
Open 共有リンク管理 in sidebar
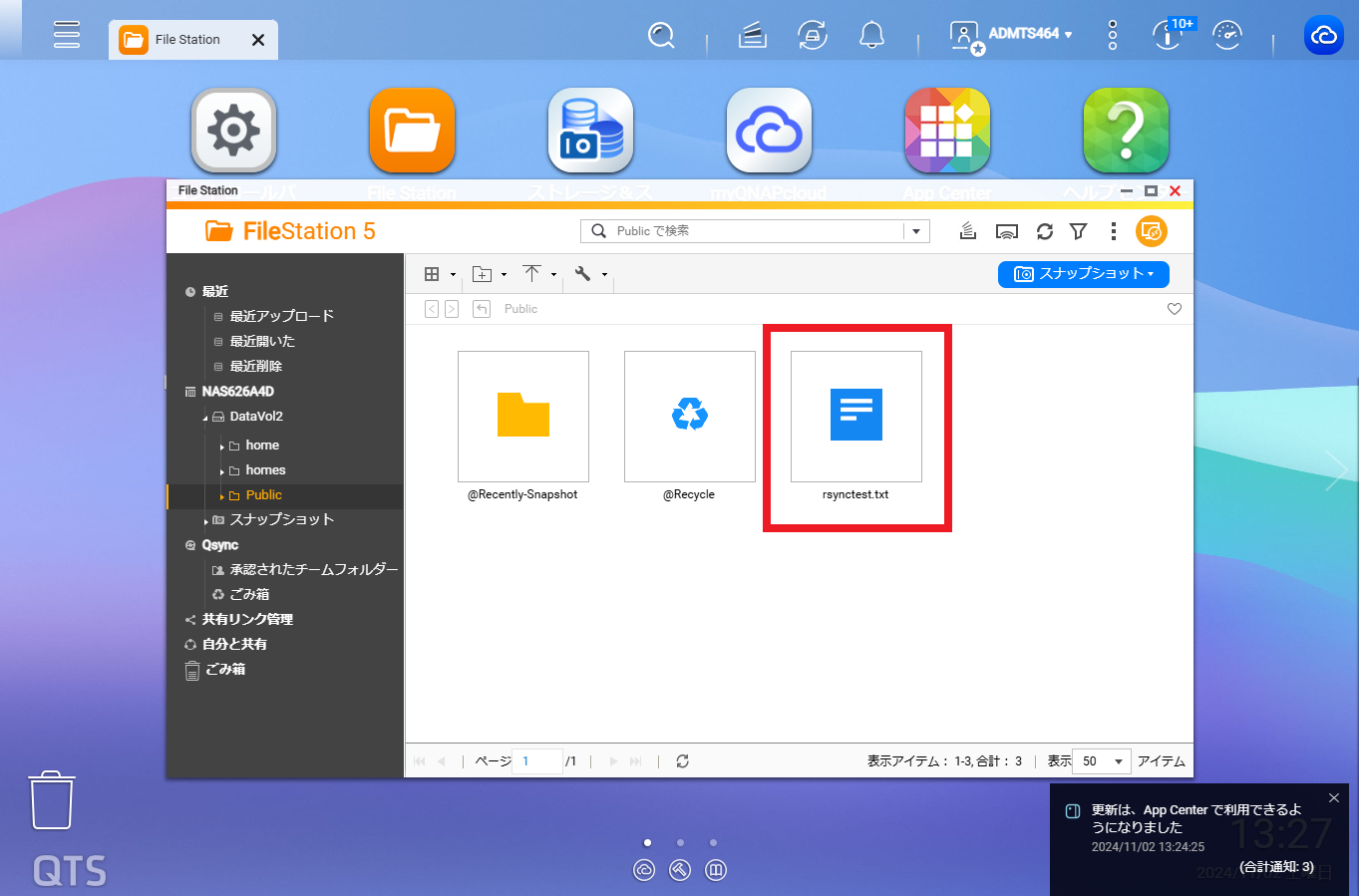pyautogui.click(x=246, y=619)
